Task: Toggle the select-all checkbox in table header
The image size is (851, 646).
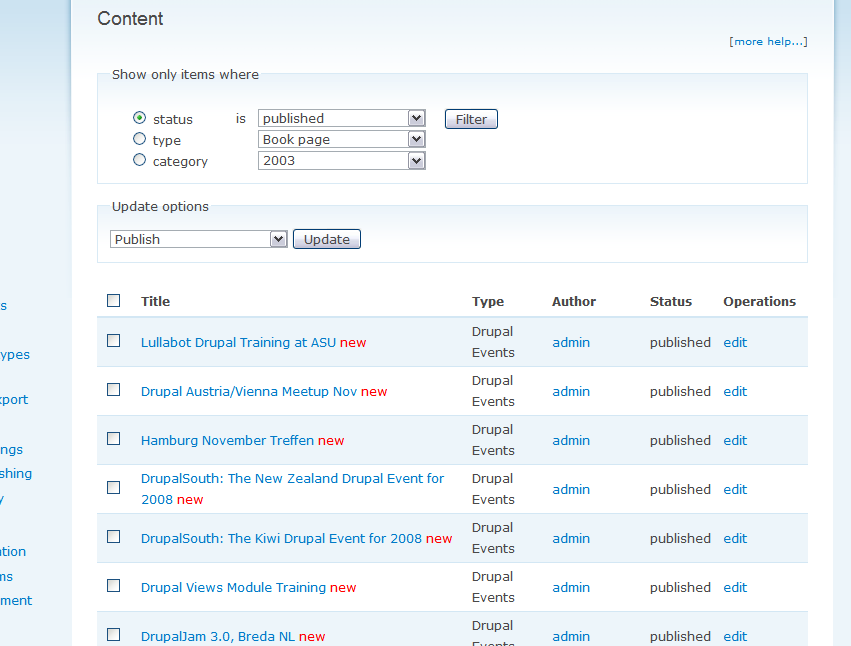Action: click(x=114, y=300)
